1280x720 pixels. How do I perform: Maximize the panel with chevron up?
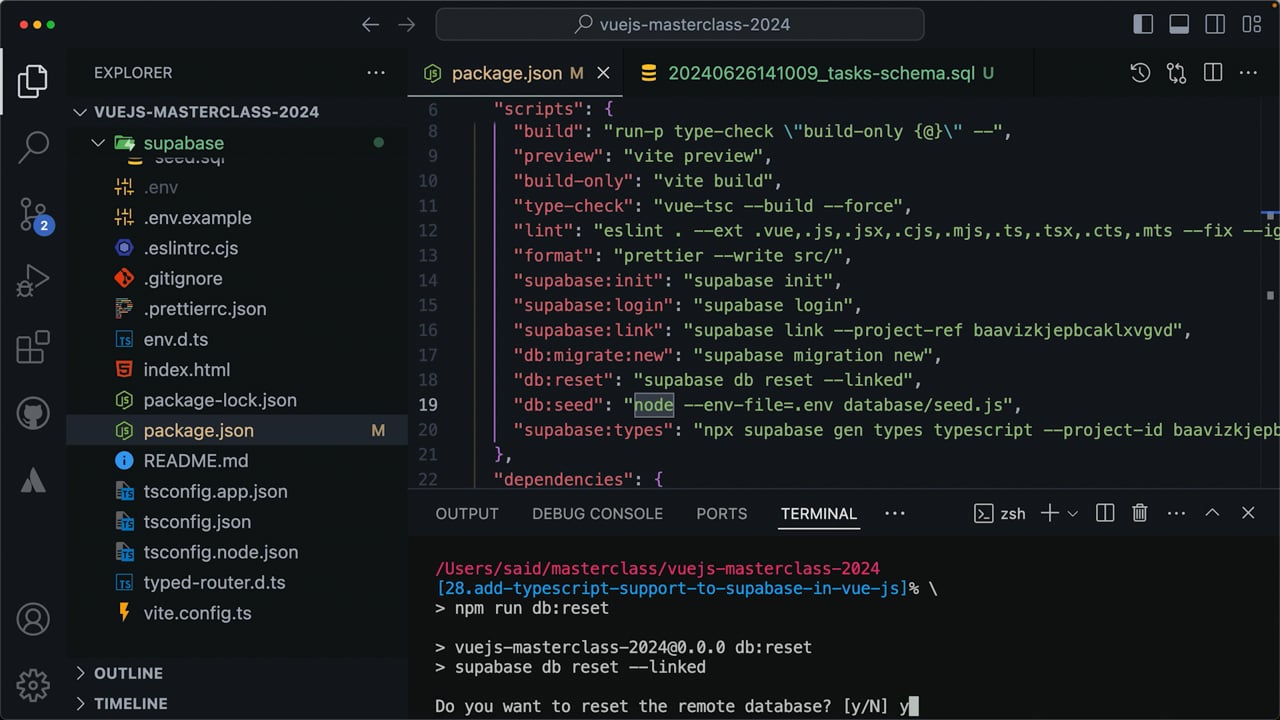pos(1212,513)
